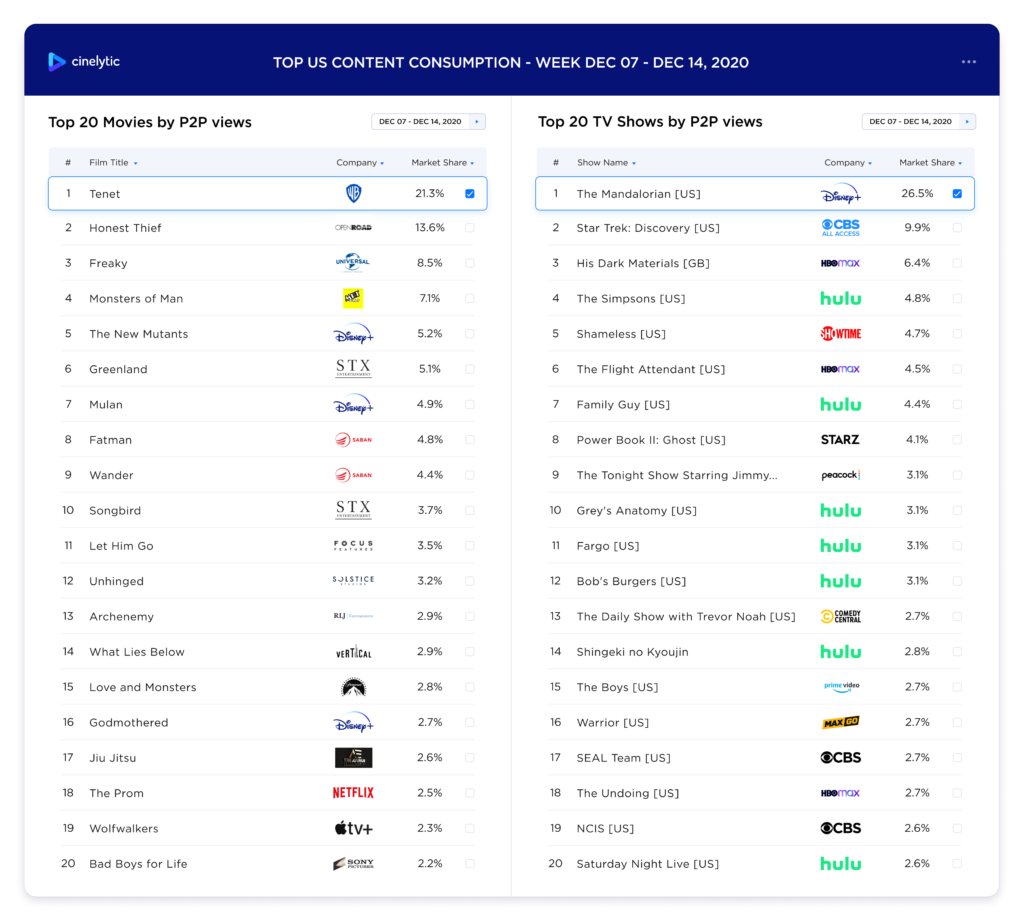The image size is (1024, 921).
Task: Open the Greenland movie title
Action: click(x=118, y=369)
